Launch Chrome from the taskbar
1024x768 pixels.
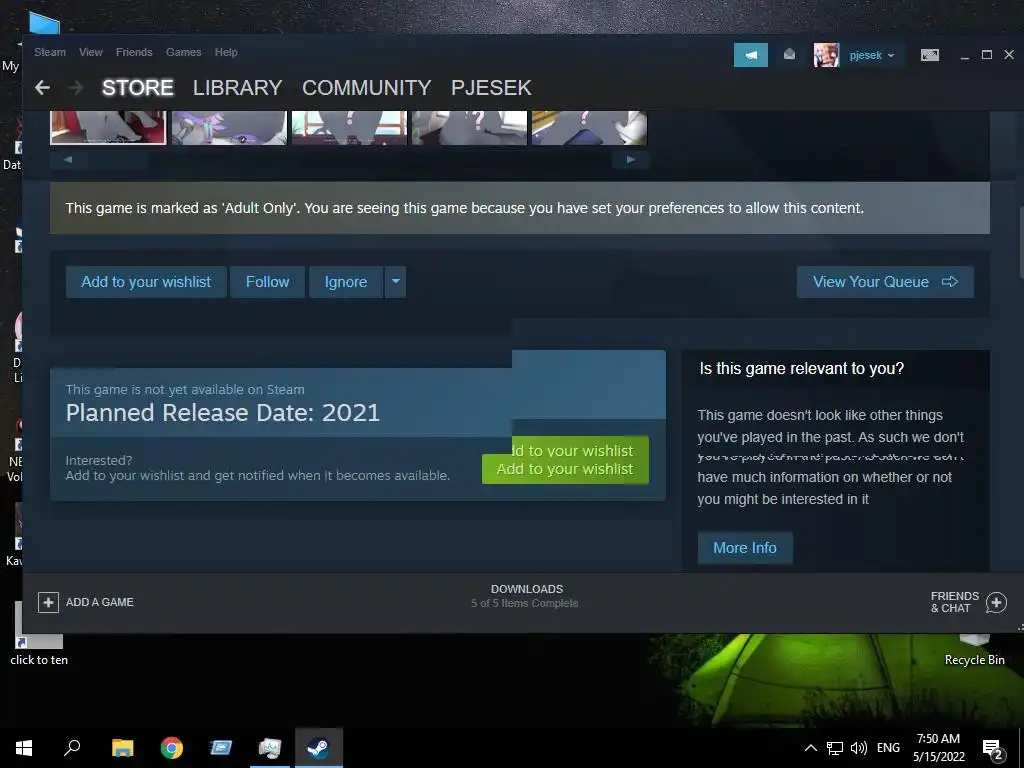[x=172, y=748]
